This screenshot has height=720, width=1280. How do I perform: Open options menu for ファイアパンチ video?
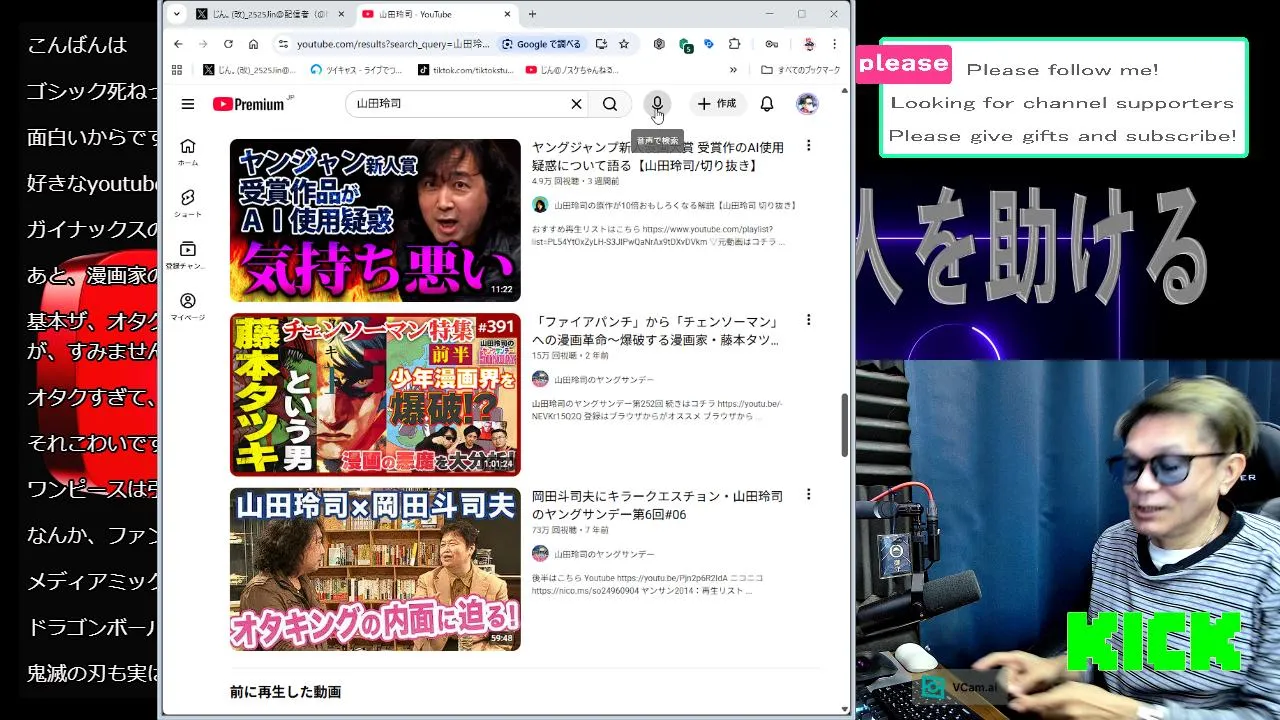(808, 320)
